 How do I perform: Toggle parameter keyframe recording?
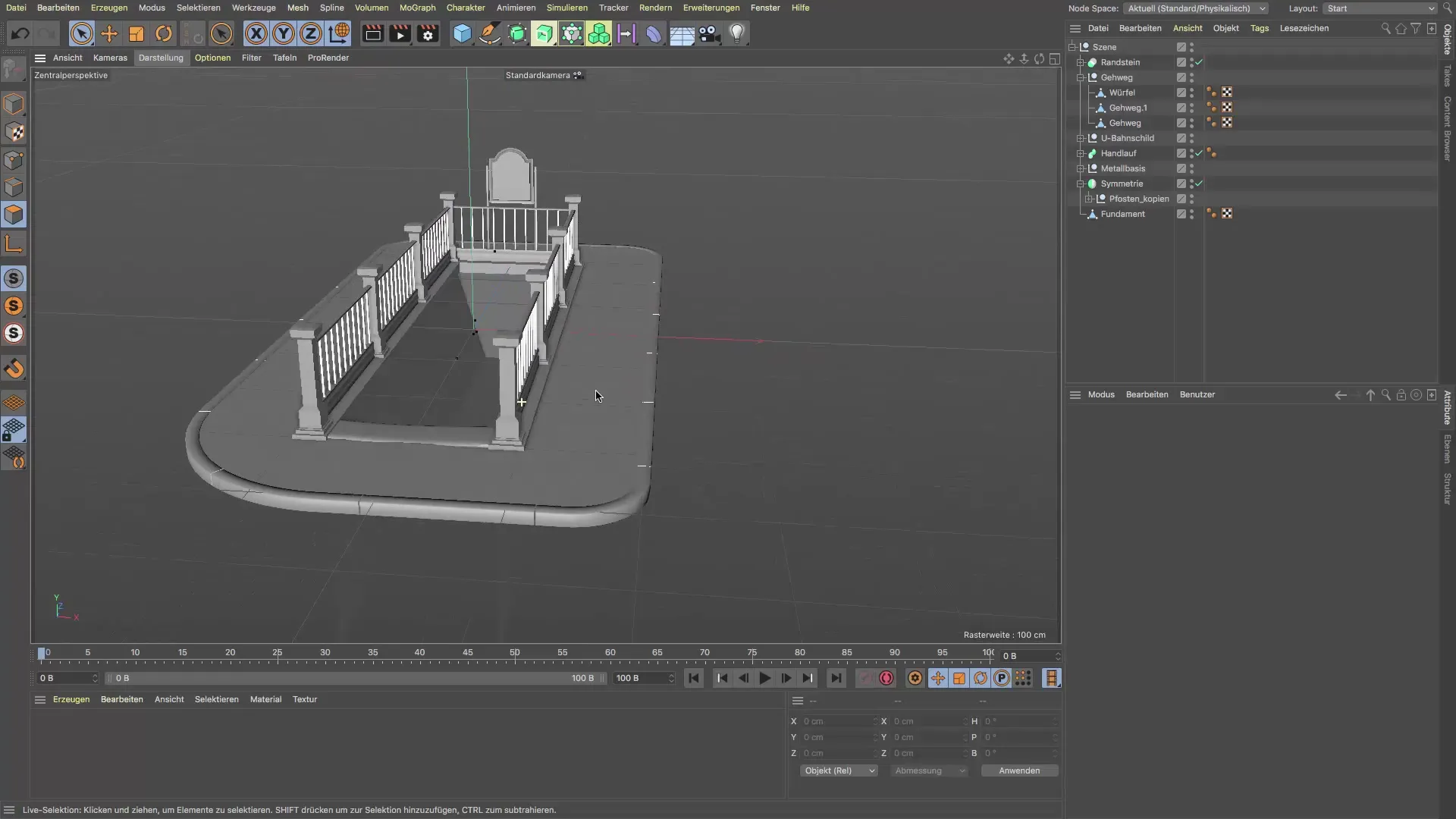coord(1002,679)
